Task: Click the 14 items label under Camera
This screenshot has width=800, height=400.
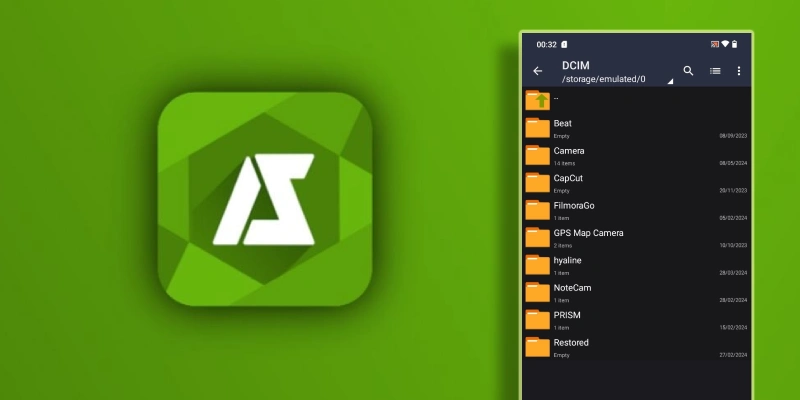Action: tap(564, 163)
